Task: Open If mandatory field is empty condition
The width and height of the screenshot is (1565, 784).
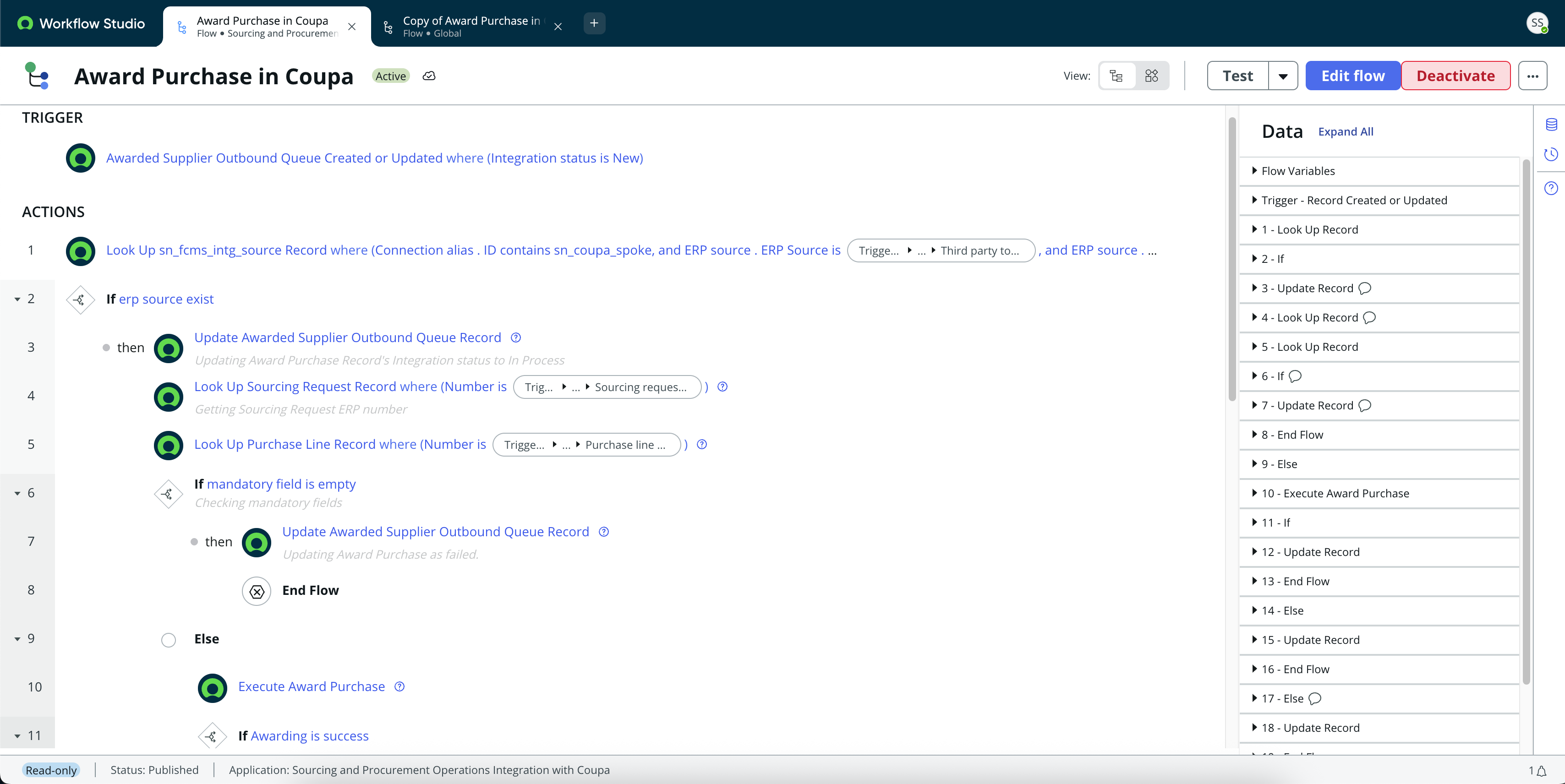Action: coord(281,484)
